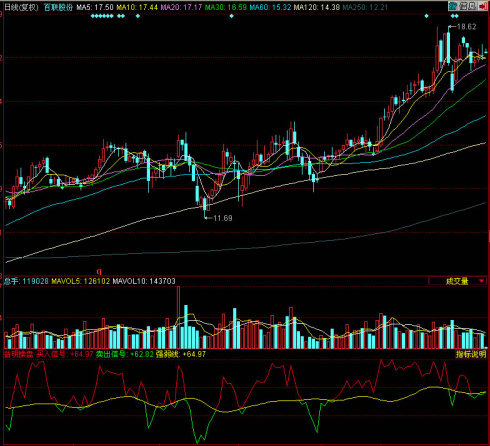Click the MAVOL10: 143703 label
The width and height of the screenshot is (490, 446).
[144, 281]
